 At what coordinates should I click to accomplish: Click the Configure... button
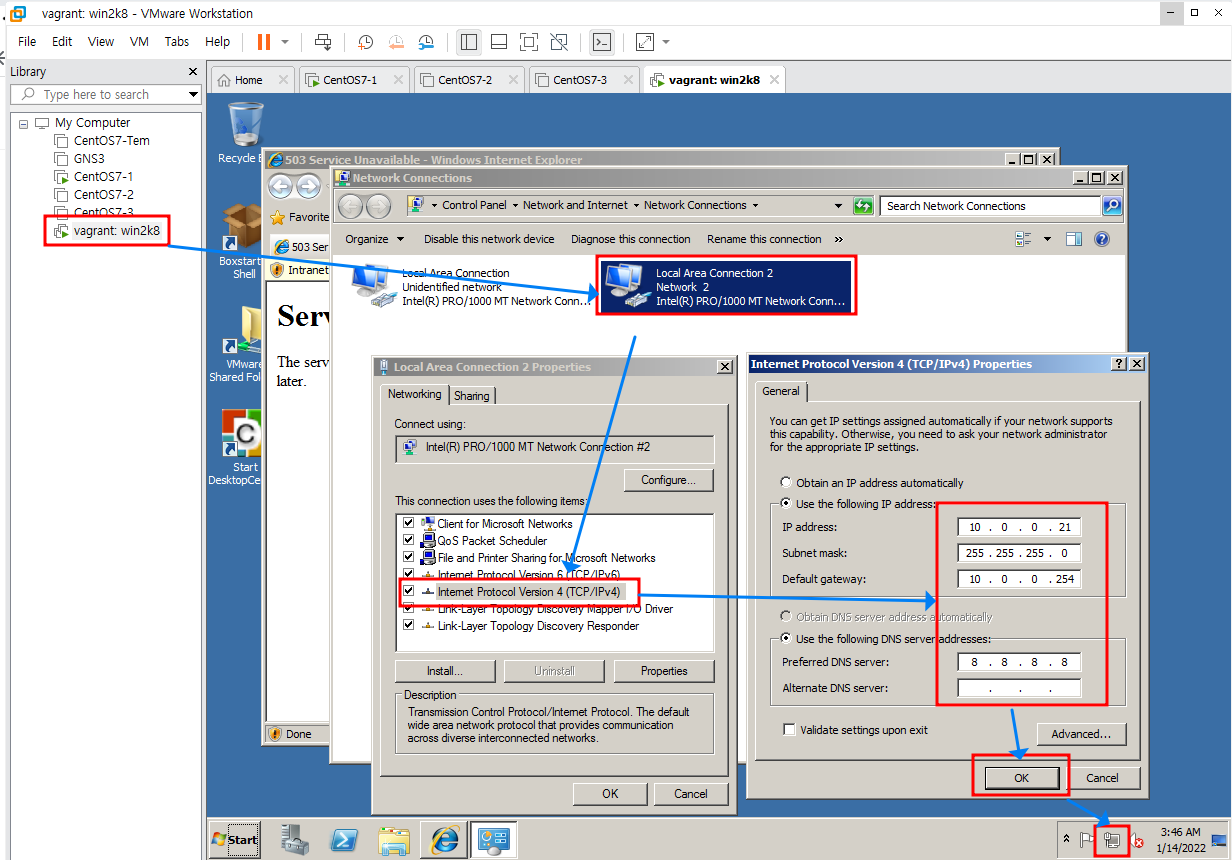[x=669, y=480]
